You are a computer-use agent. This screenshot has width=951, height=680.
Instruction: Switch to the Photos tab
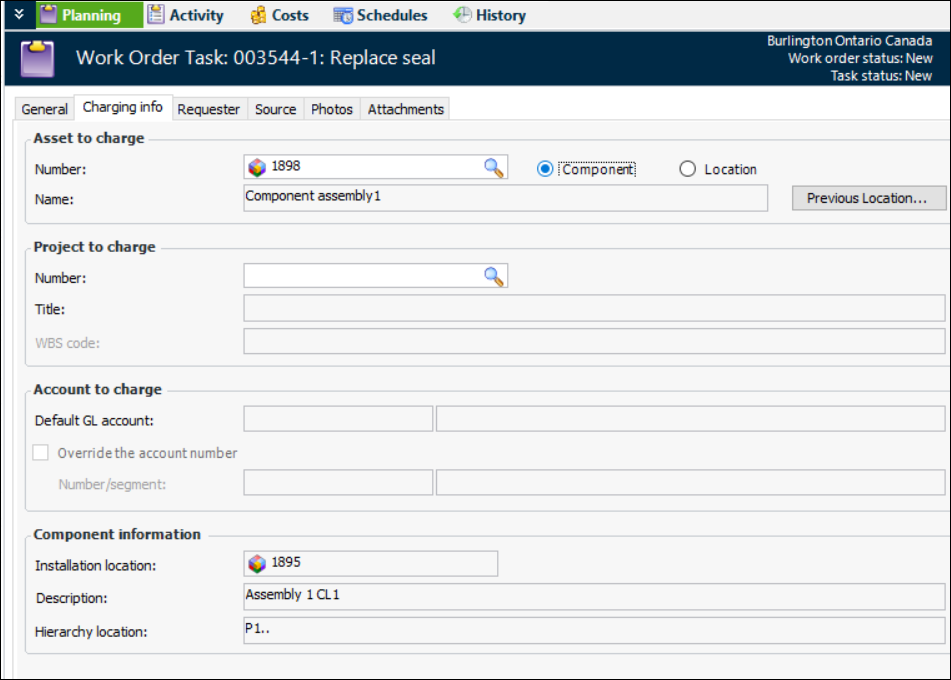pos(332,109)
